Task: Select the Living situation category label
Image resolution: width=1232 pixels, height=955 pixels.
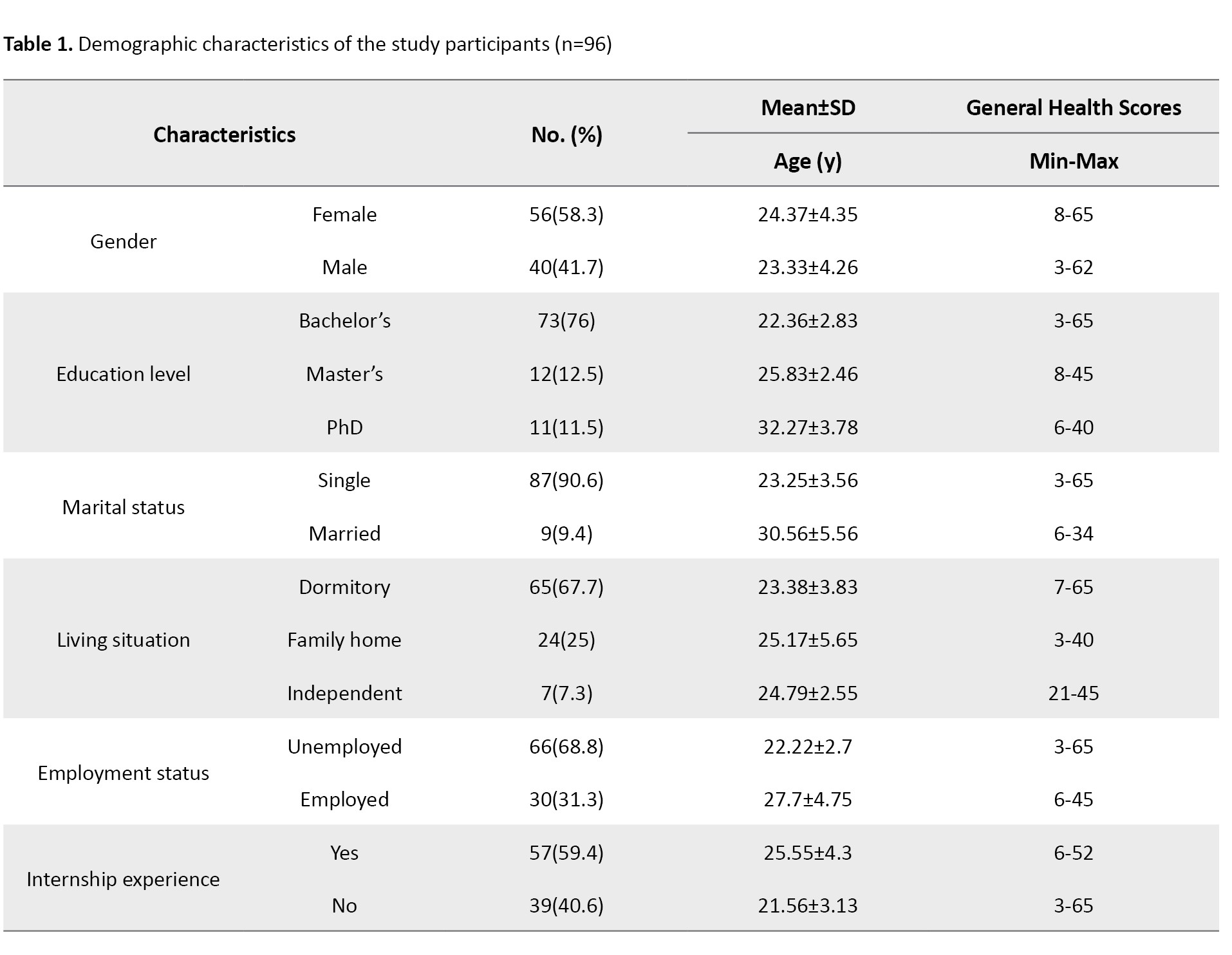Action: (x=123, y=640)
